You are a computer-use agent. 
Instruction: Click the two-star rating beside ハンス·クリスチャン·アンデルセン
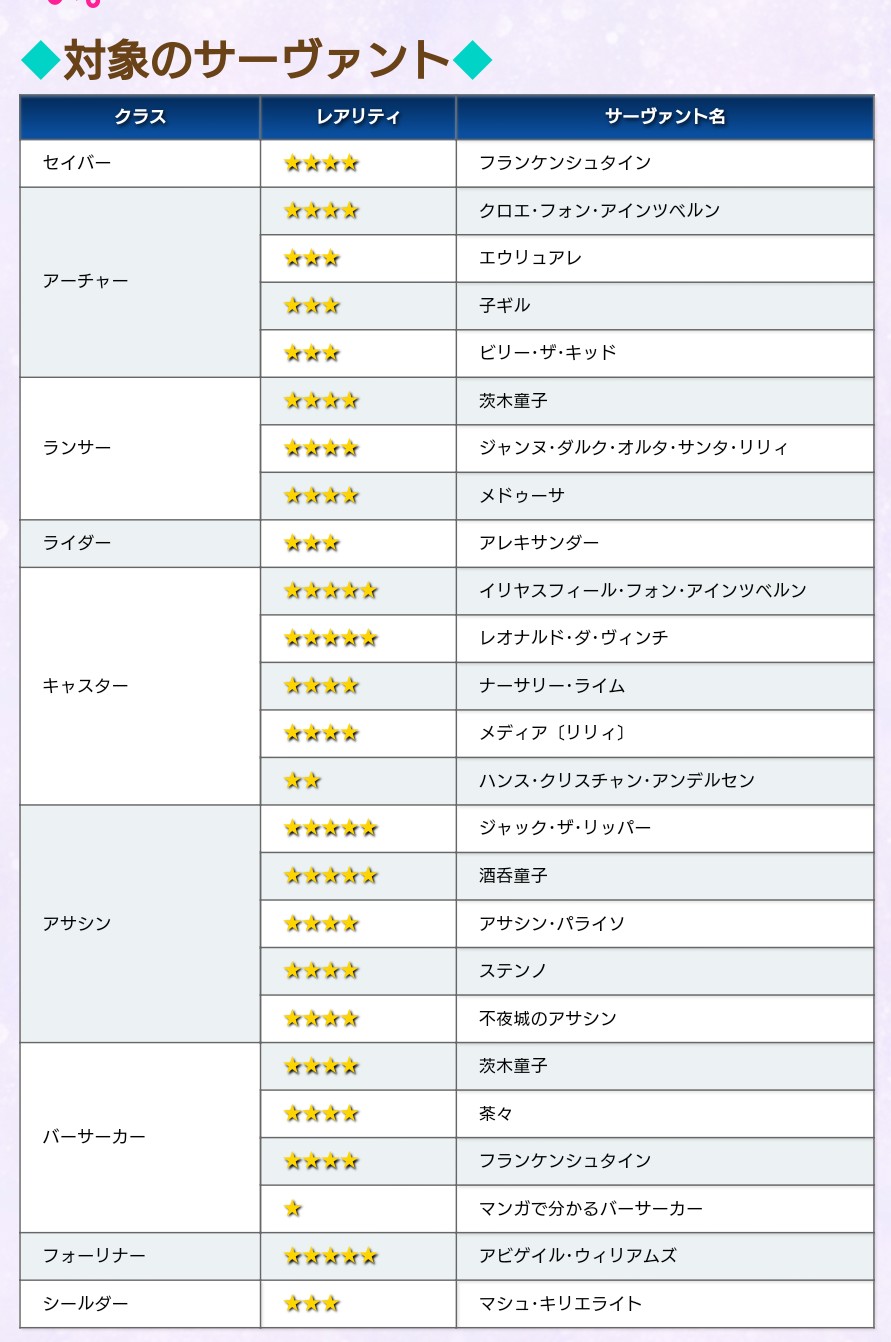click(x=302, y=781)
